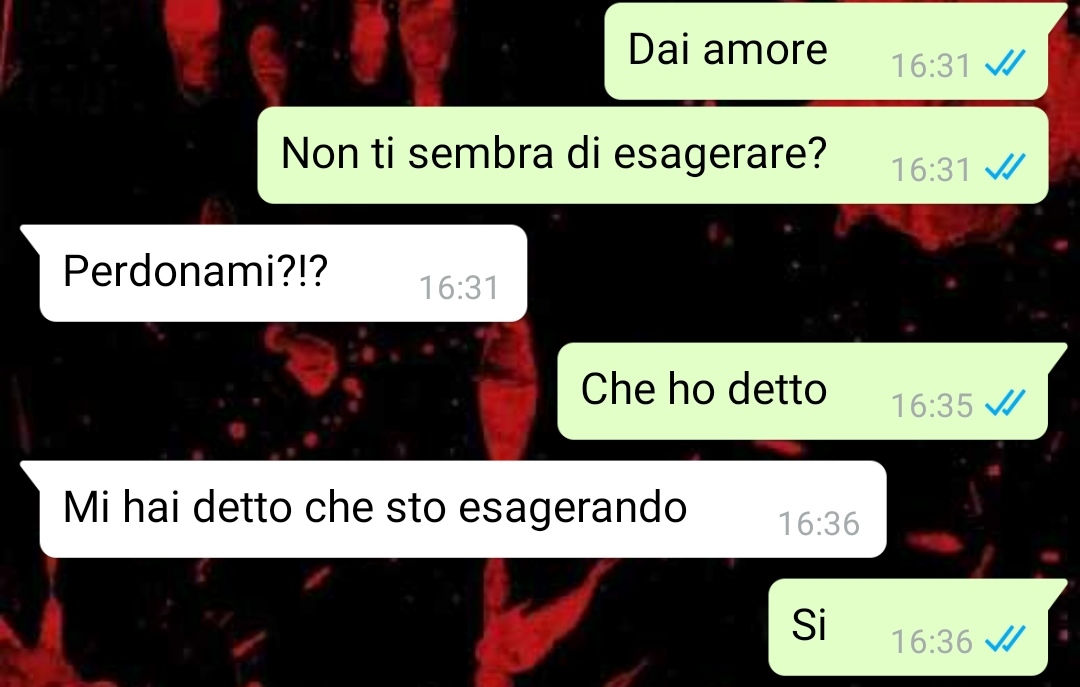The height and width of the screenshot is (687, 1080).
Task: Tap 16:35 timestamp on 'Che ho detto'
Action: [931, 406]
